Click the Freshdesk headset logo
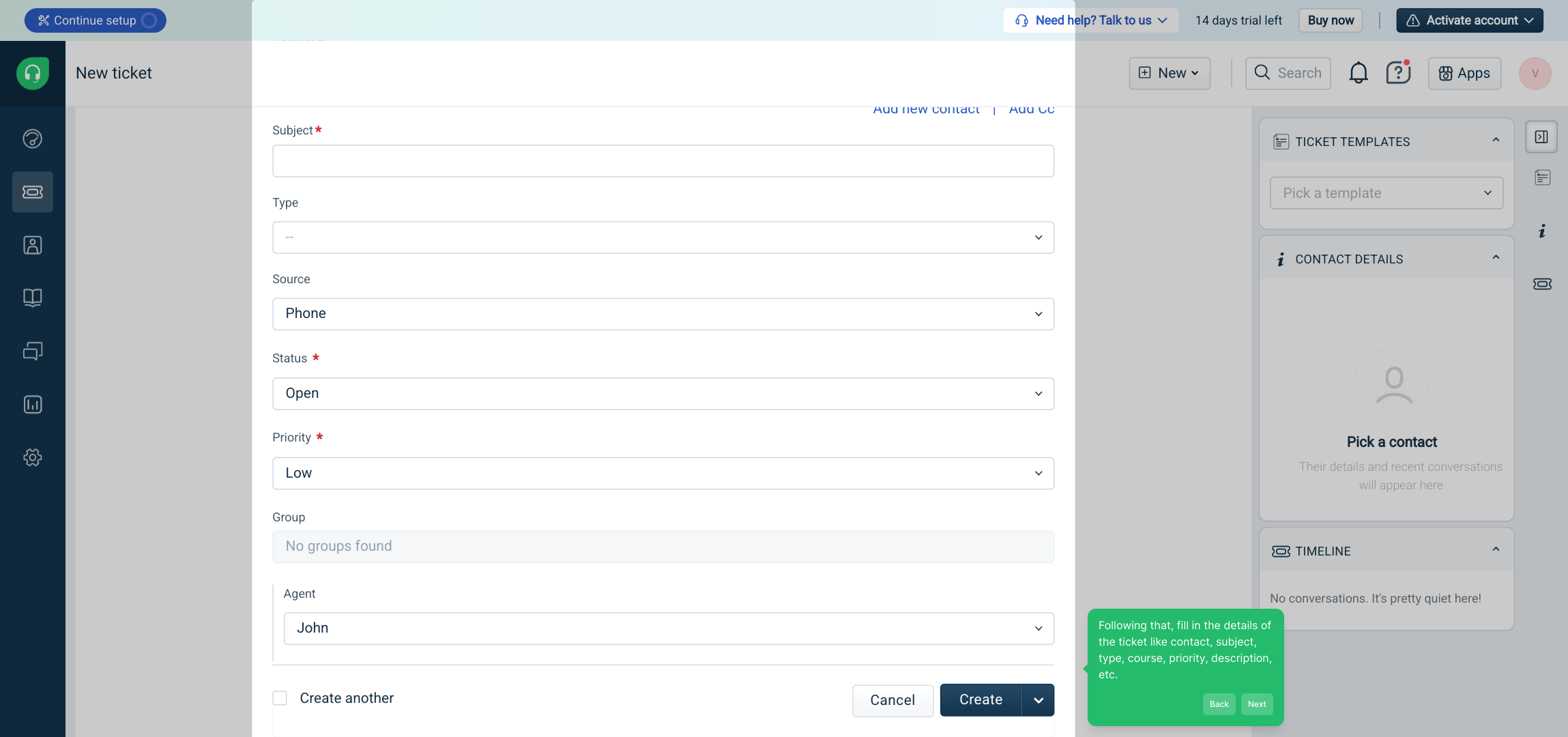This screenshot has height=737, width=1568. coord(32,73)
